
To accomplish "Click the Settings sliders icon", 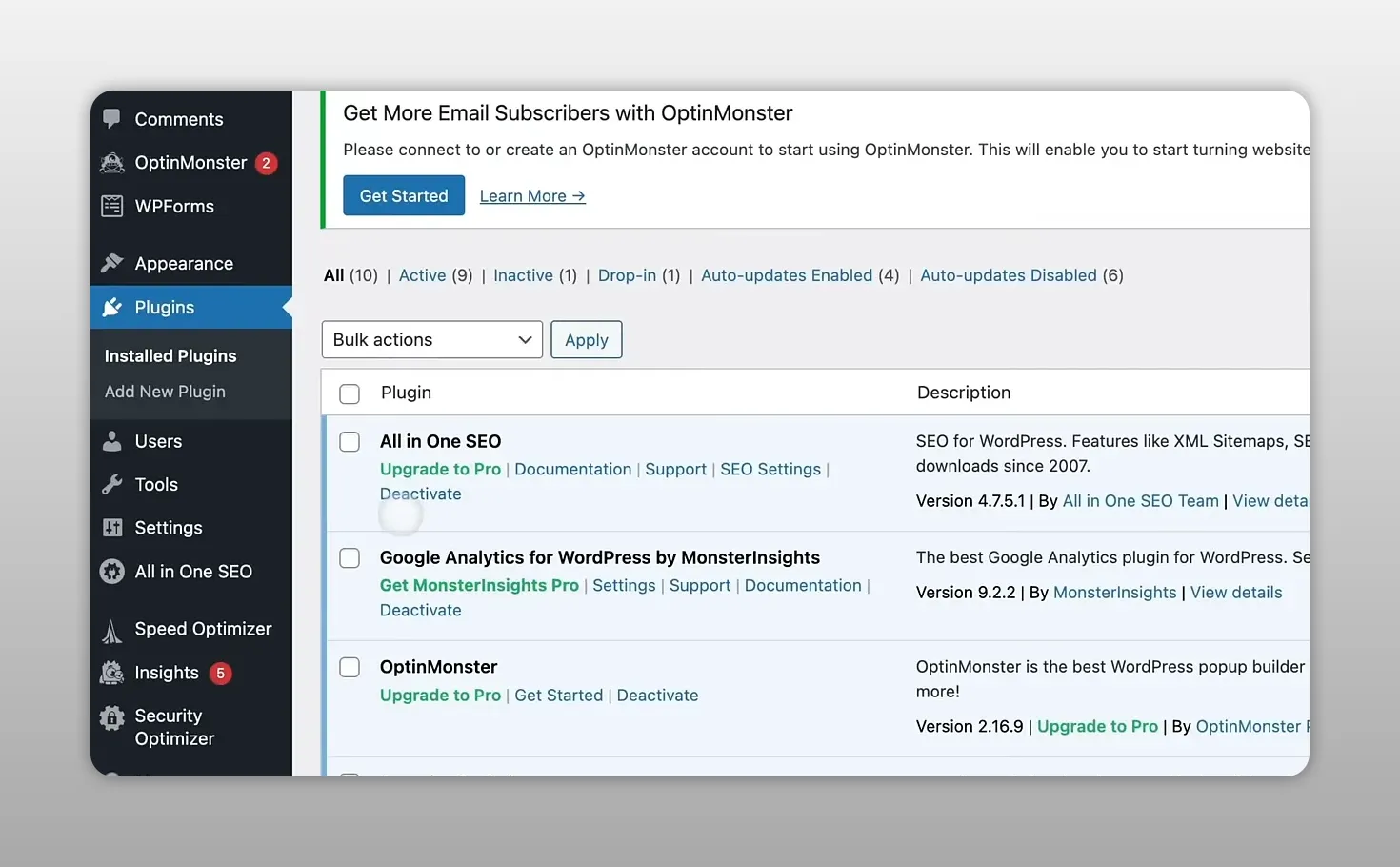I will (111, 528).
